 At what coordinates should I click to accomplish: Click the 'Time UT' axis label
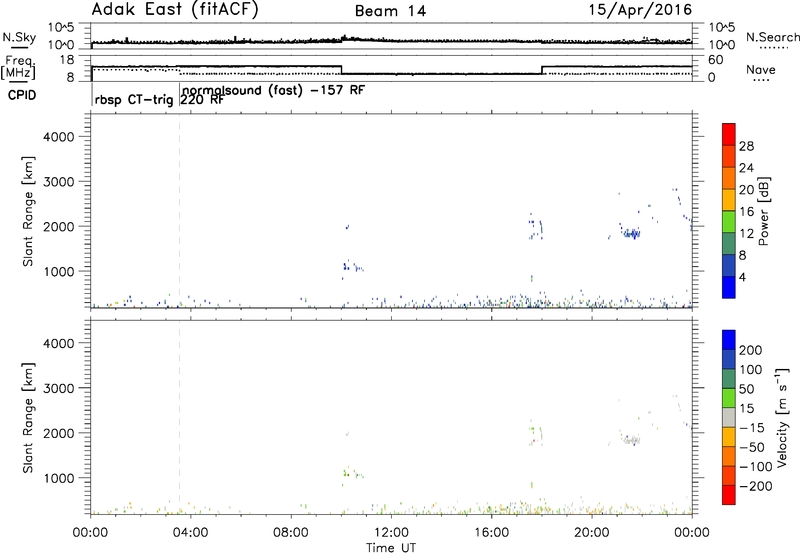coord(391,548)
